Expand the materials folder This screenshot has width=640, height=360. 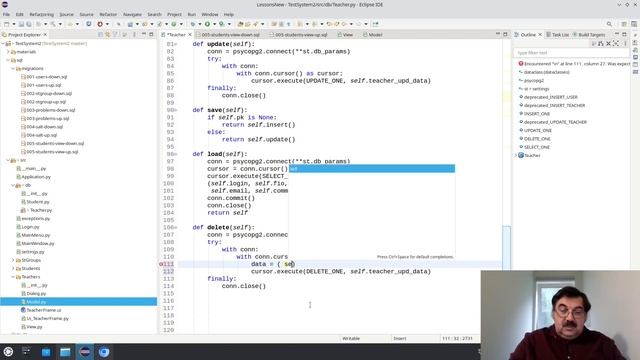(8, 52)
